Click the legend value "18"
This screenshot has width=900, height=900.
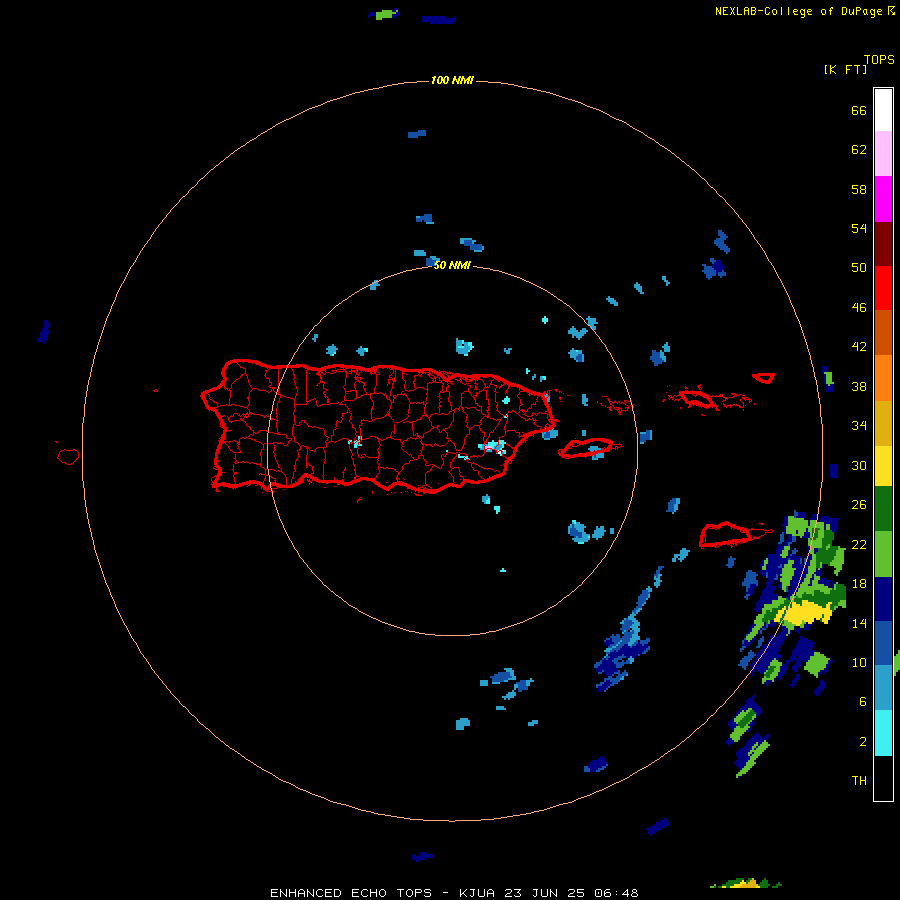[859, 584]
